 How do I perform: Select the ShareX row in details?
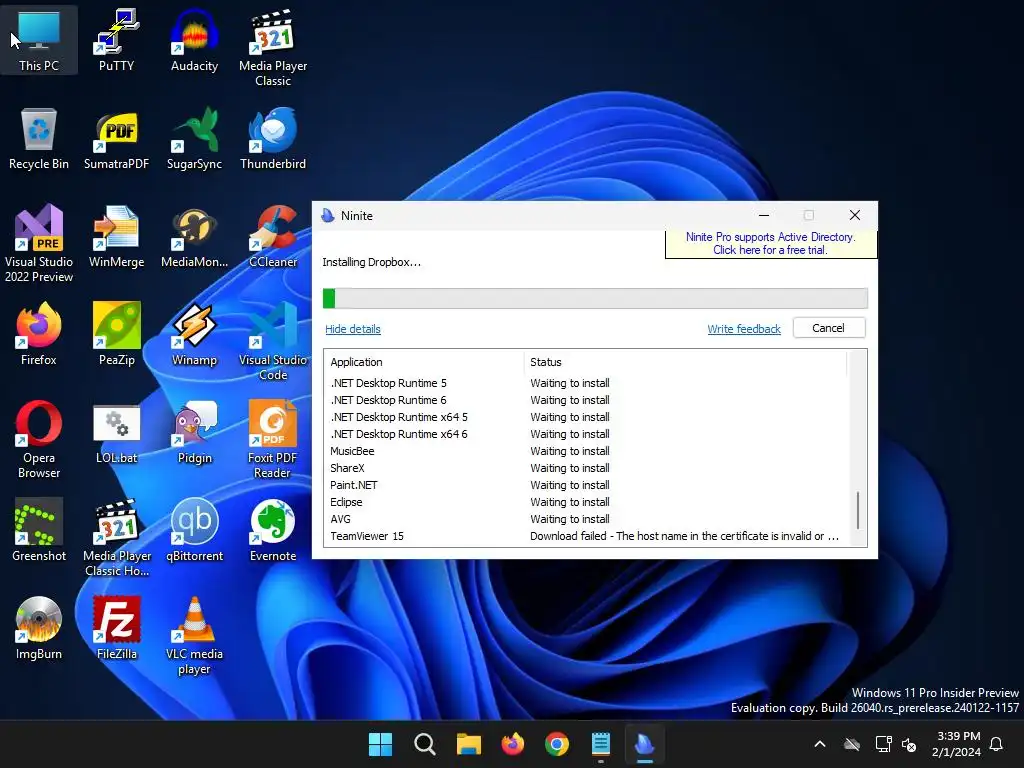pos(586,468)
